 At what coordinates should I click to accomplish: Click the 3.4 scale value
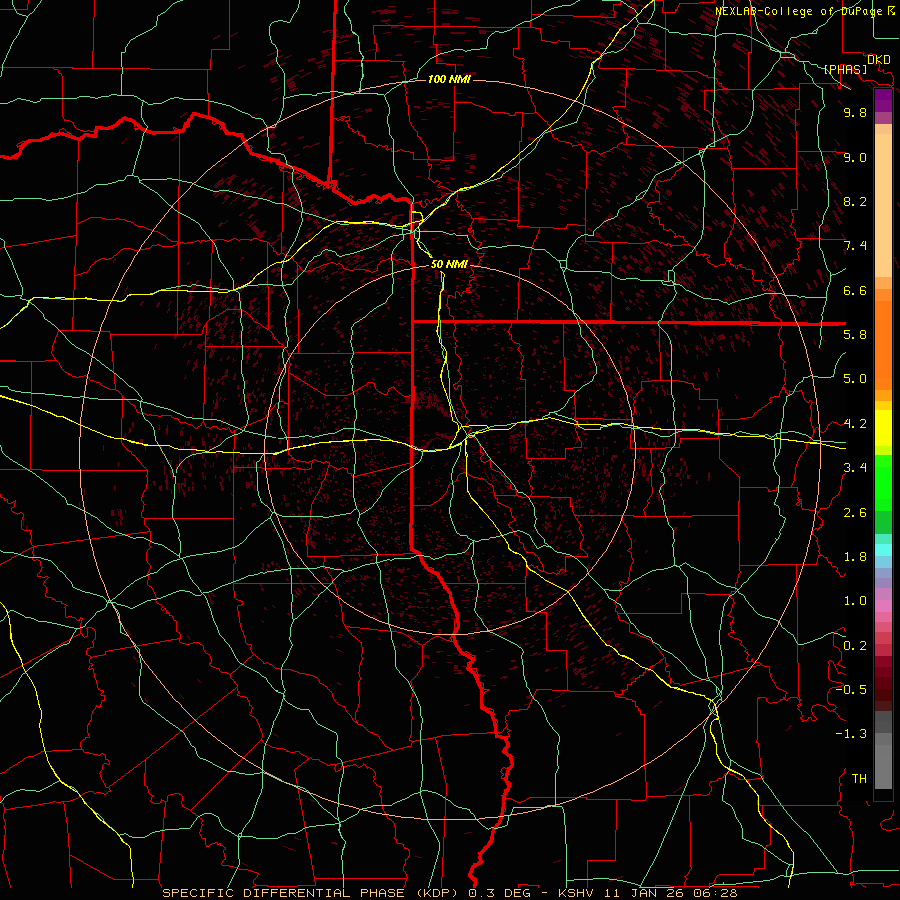coord(855,468)
